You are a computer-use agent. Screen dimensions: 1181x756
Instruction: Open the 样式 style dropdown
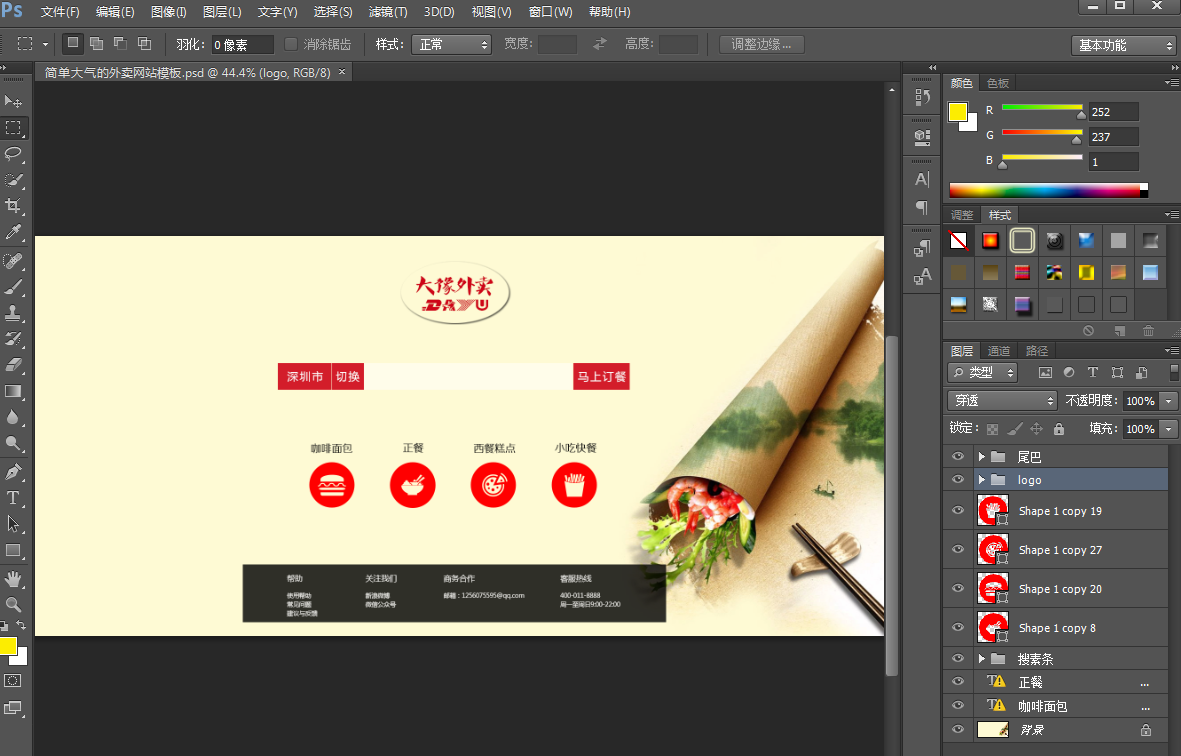point(450,44)
